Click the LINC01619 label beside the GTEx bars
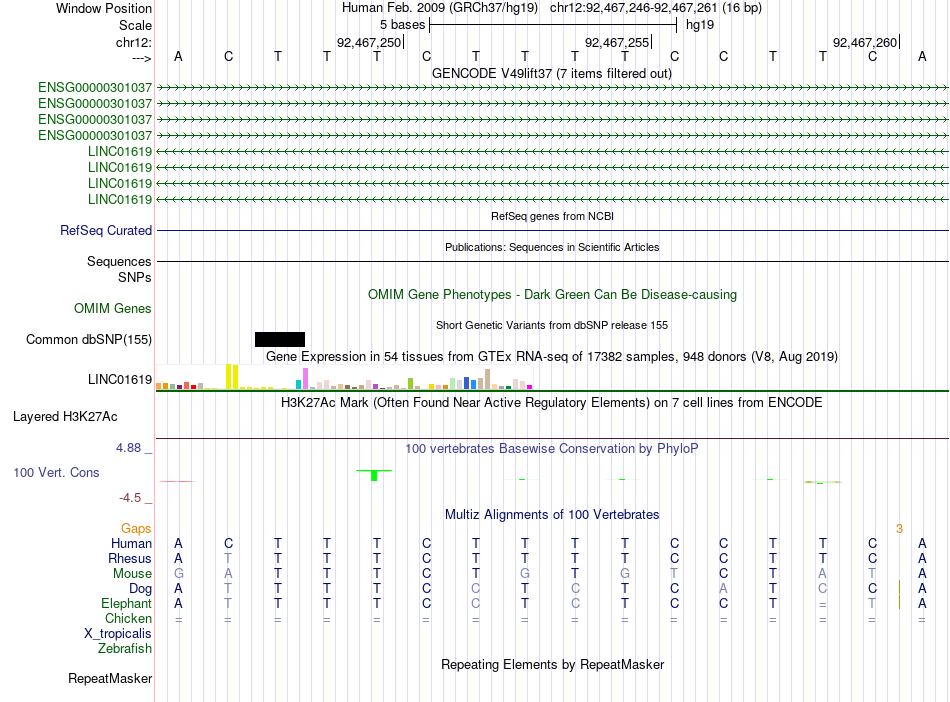The image size is (950, 702). click(x=120, y=380)
